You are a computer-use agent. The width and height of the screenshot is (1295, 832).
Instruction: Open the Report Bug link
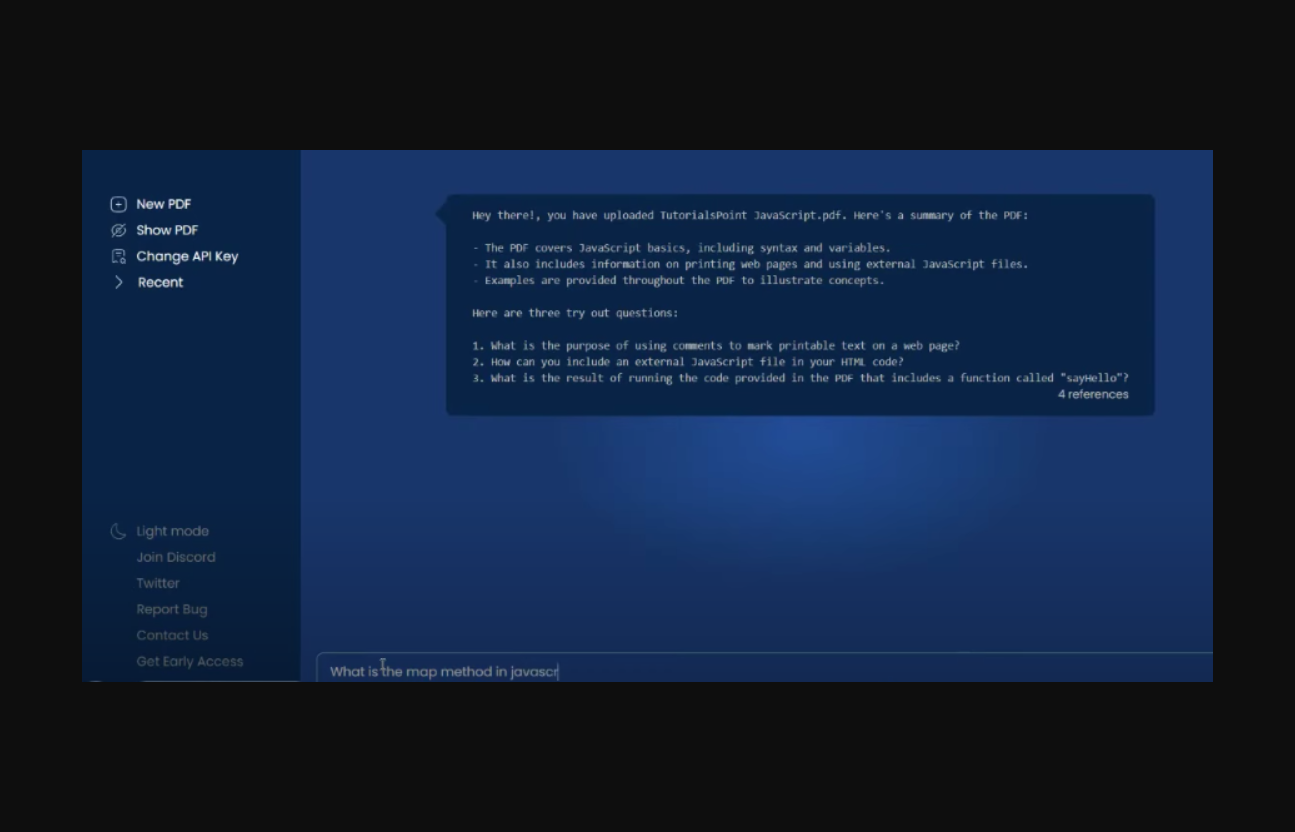click(172, 609)
